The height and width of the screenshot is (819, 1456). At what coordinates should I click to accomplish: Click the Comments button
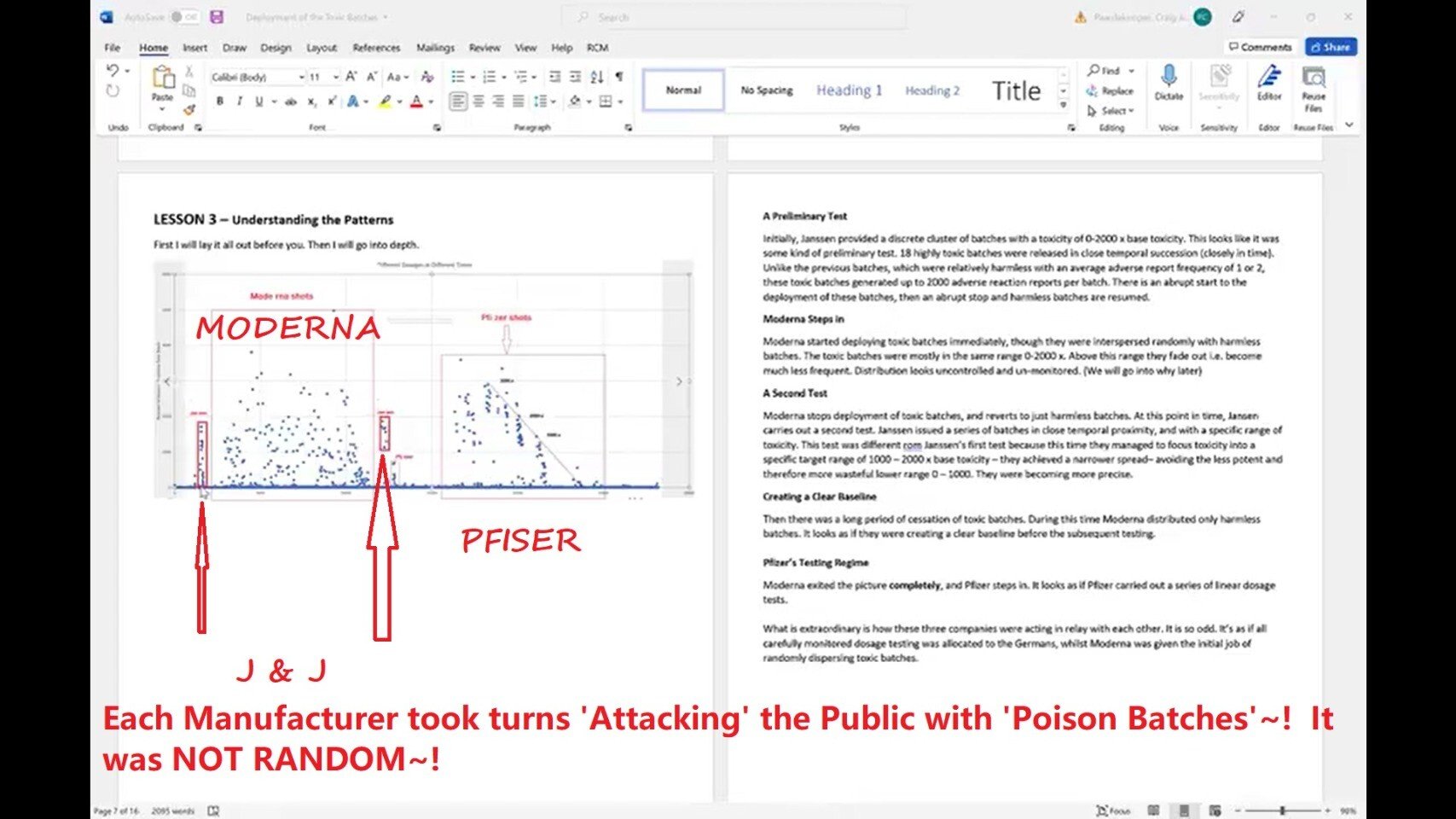tap(1261, 47)
